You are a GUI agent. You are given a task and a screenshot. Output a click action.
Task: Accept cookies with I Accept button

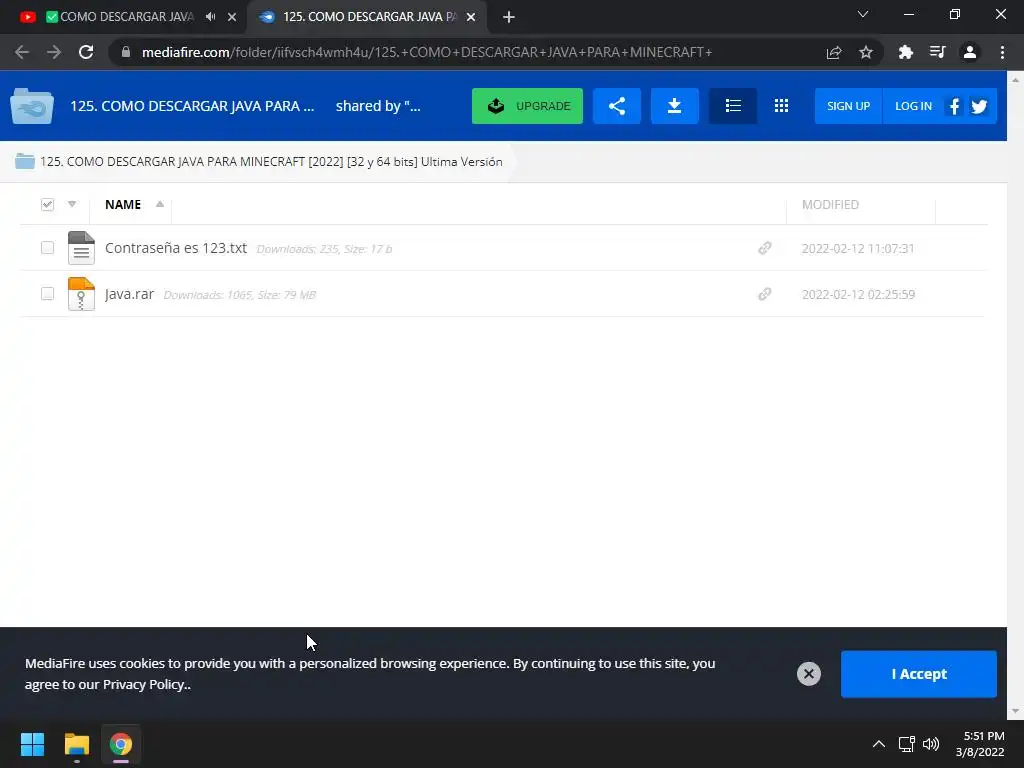(918, 674)
